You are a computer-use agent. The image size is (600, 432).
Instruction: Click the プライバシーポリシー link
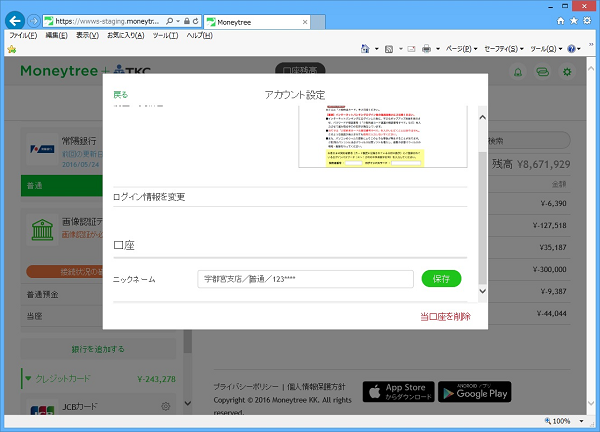(x=246, y=387)
